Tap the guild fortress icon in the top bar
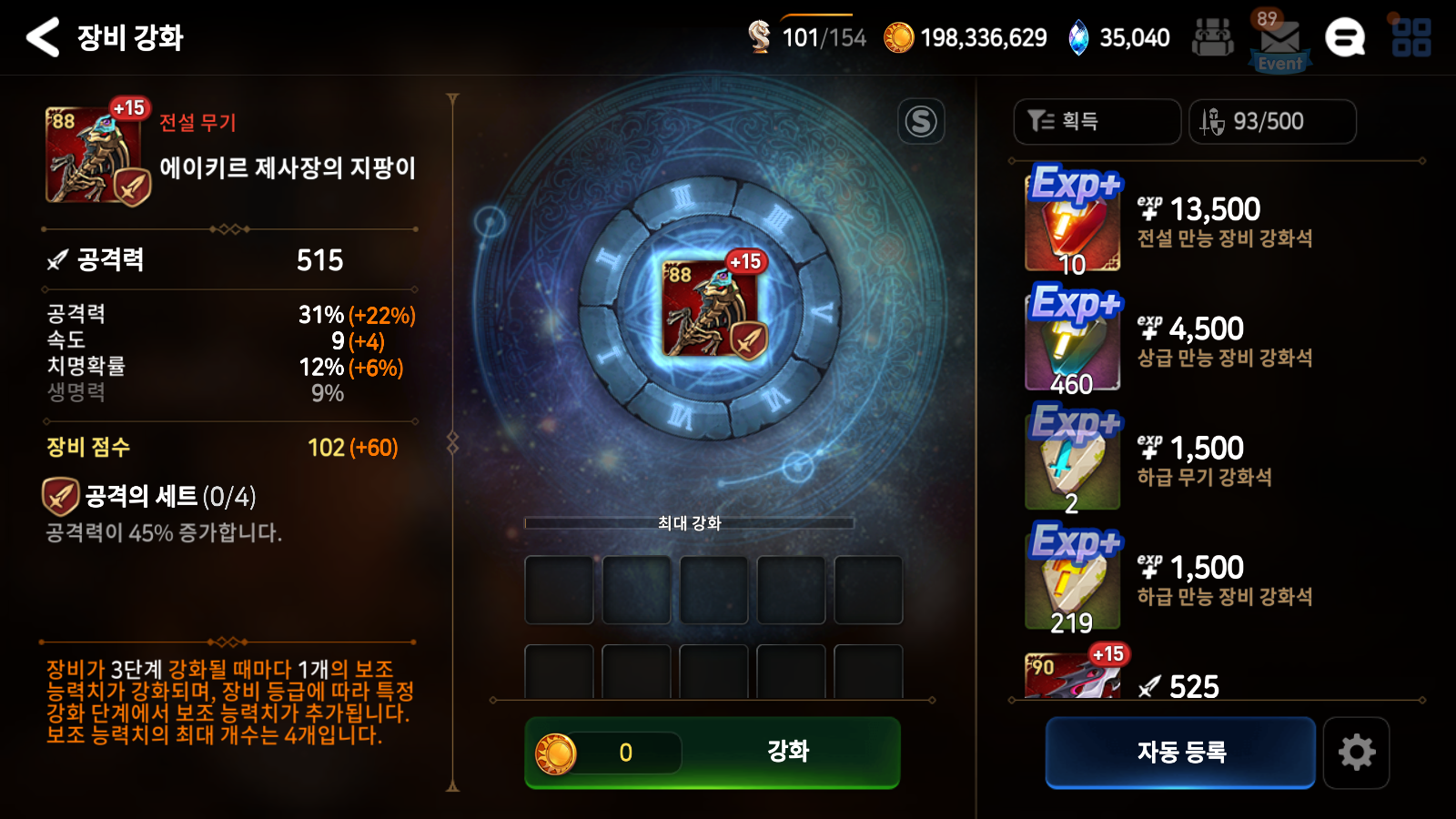Screen dimensions: 1456x819 1213,38
